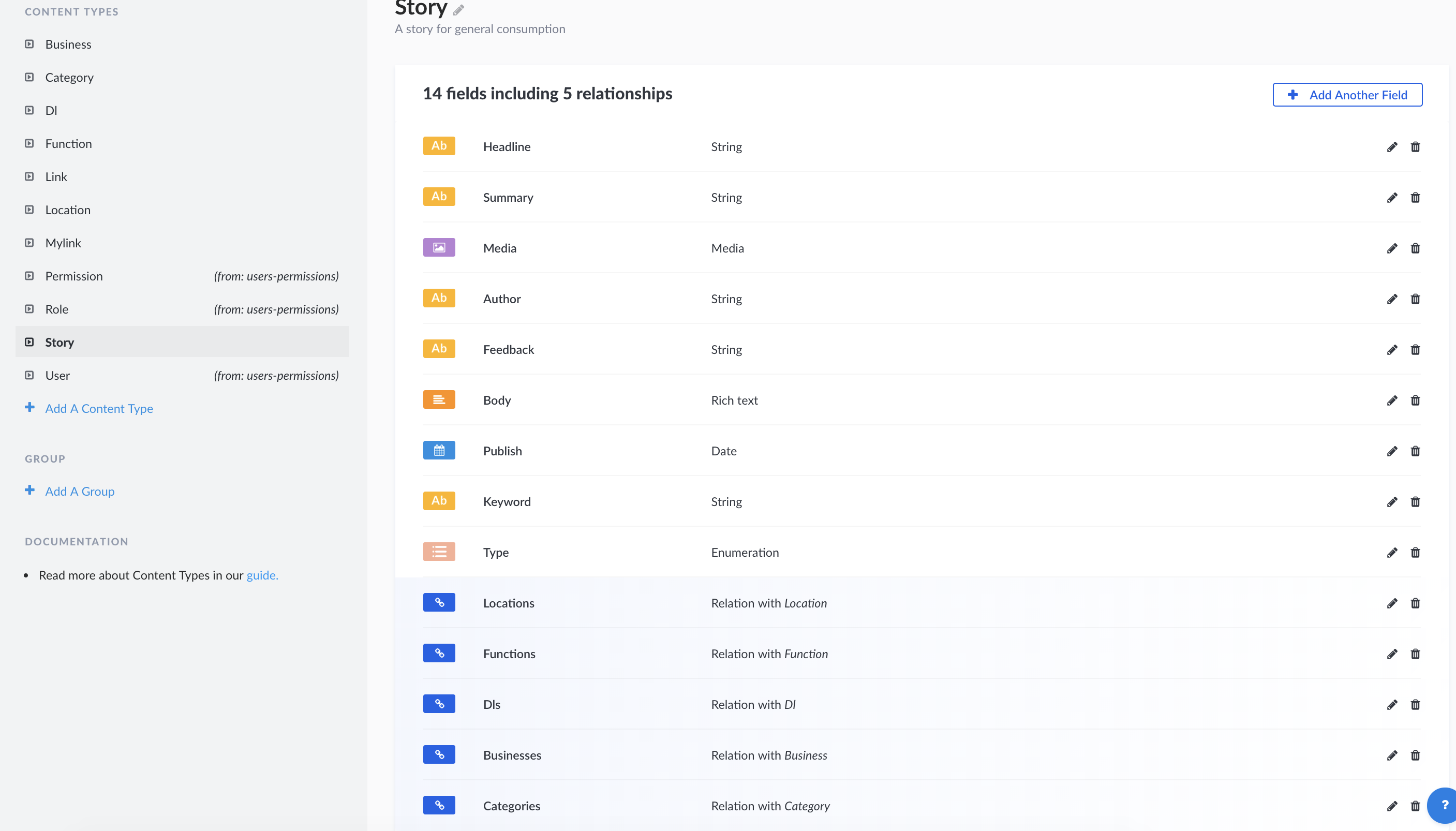Click the calendar icon for Publish field
Screen dimensions: 1456x831
pos(438,450)
